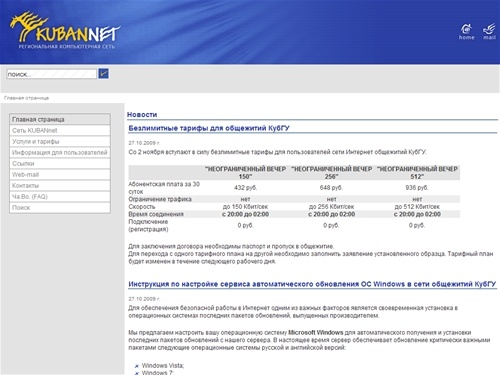Focus the поиск search field

coord(51,74)
